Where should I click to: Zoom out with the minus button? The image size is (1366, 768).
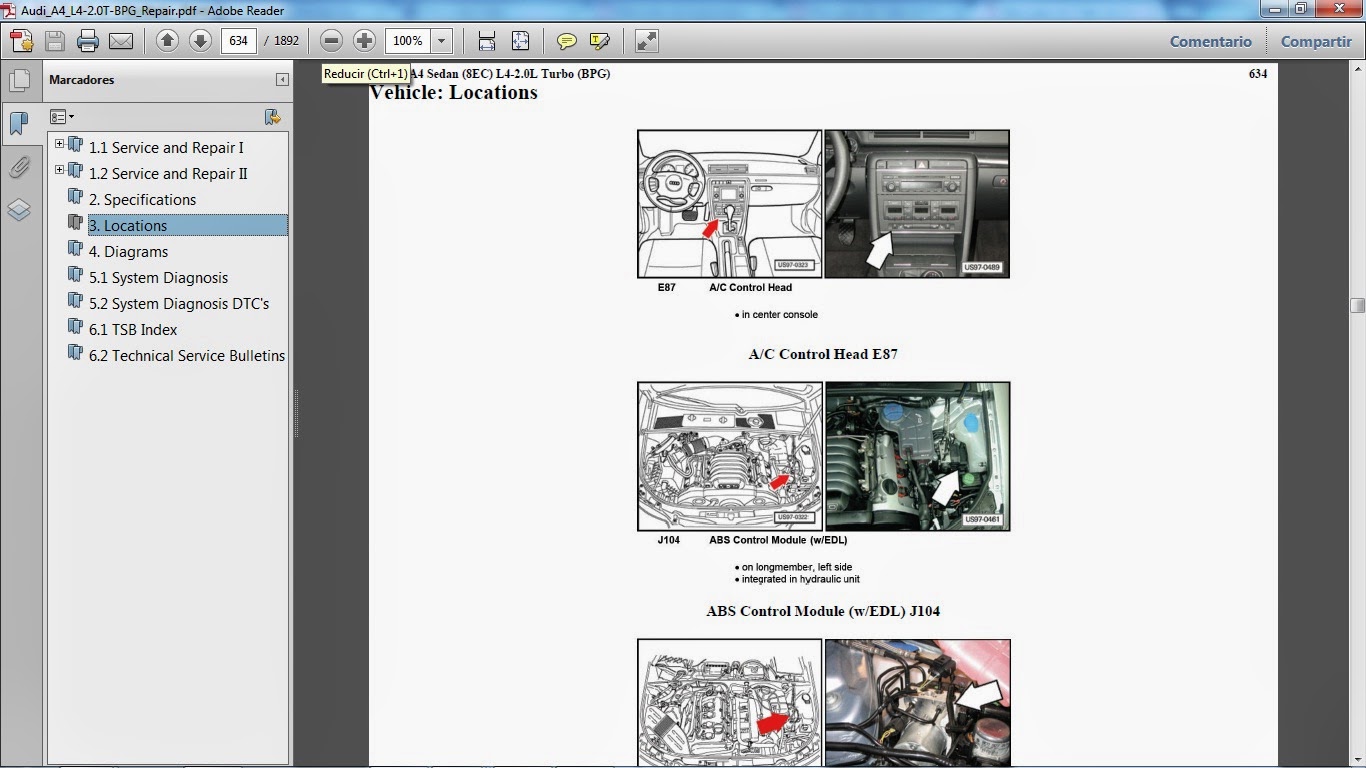point(332,41)
